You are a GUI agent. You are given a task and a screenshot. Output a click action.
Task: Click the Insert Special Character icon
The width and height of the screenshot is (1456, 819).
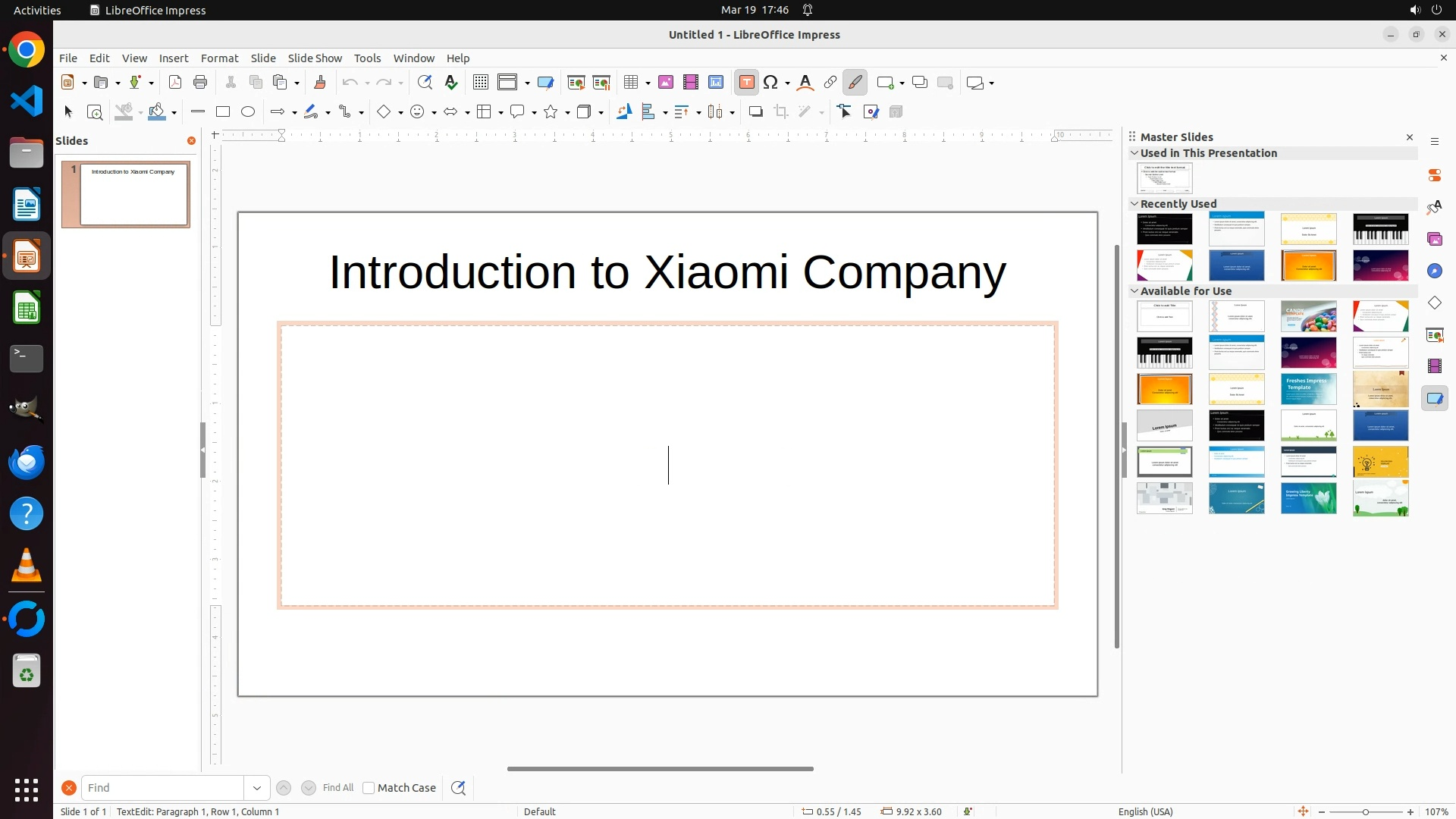[771, 83]
